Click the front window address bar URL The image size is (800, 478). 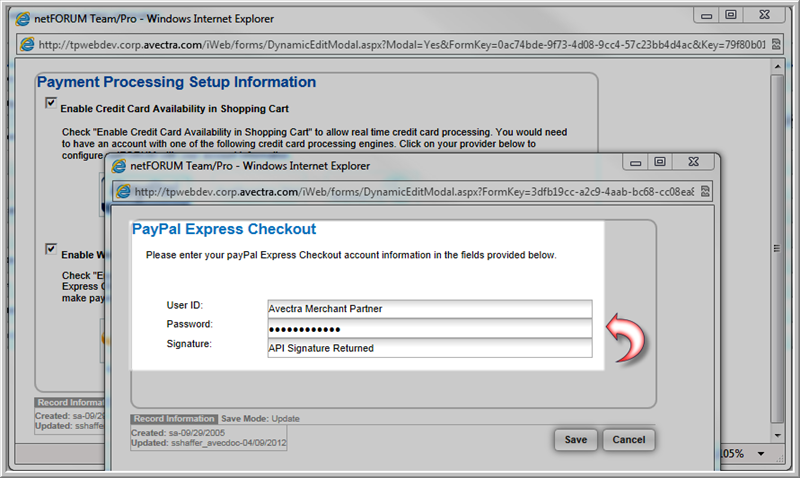click(414, 192)
